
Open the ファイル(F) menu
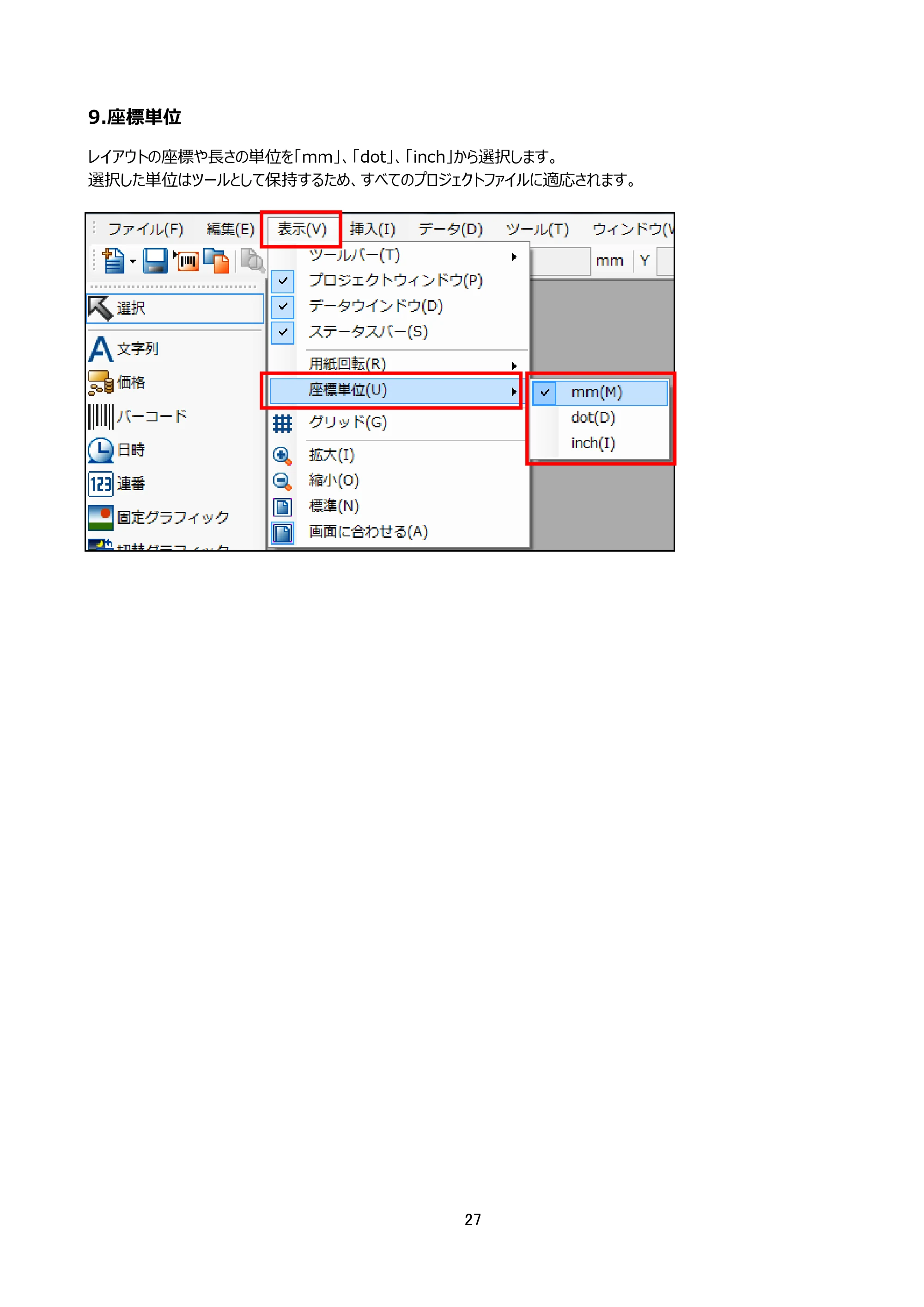pyautogui.click(x=146, y=230)
